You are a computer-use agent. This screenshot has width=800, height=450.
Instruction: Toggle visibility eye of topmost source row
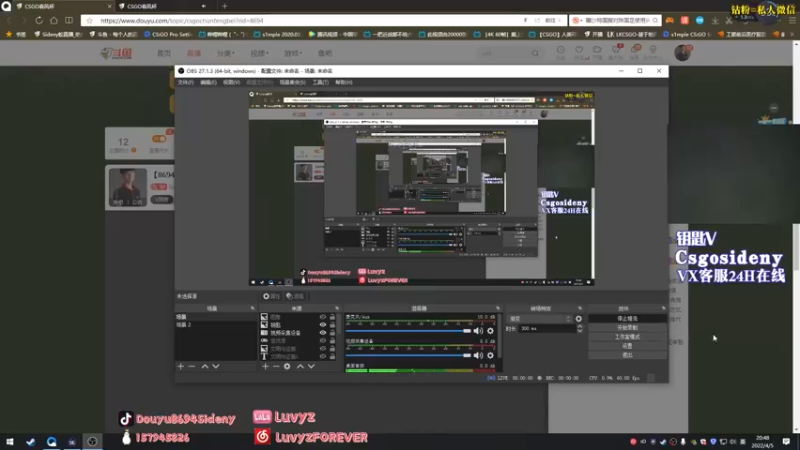322,317
